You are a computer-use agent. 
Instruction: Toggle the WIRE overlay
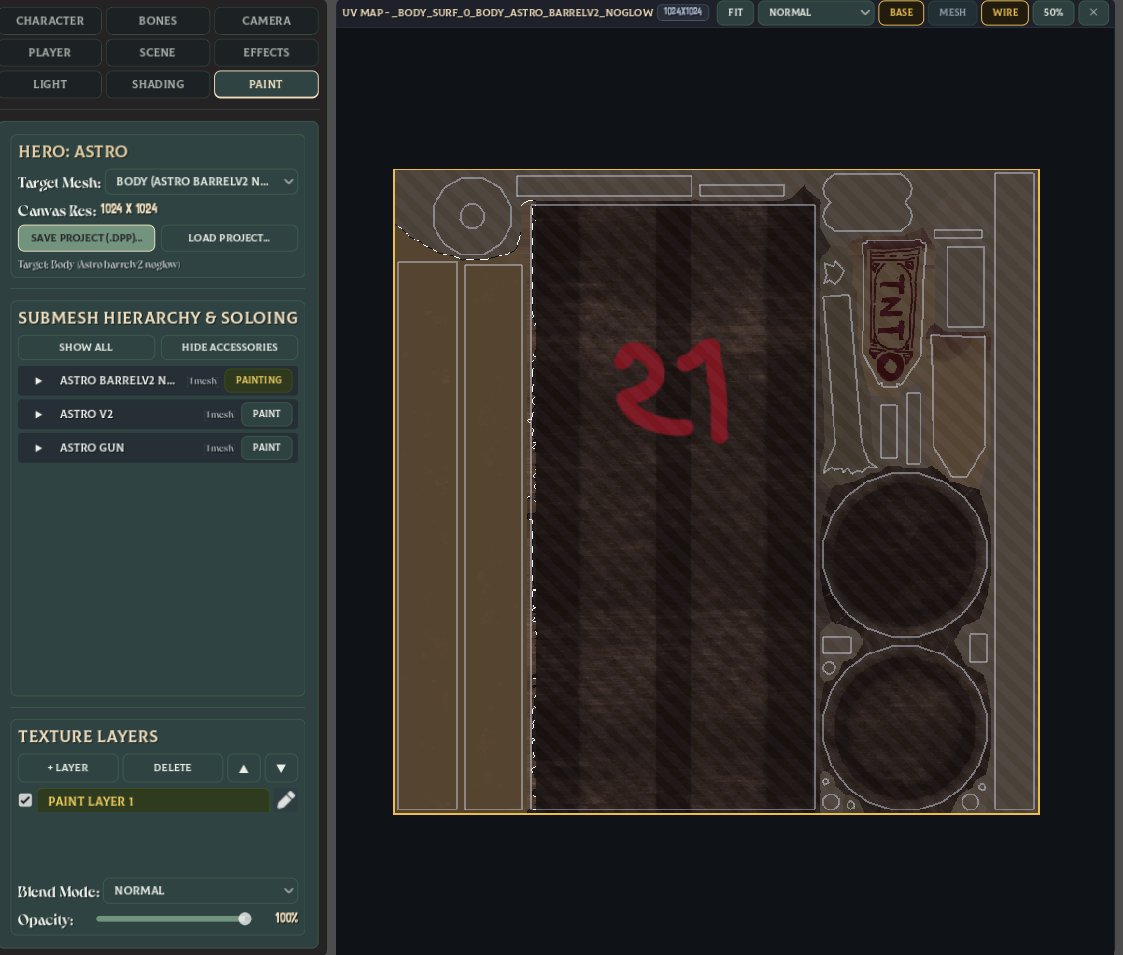[x=1005, y=12]
